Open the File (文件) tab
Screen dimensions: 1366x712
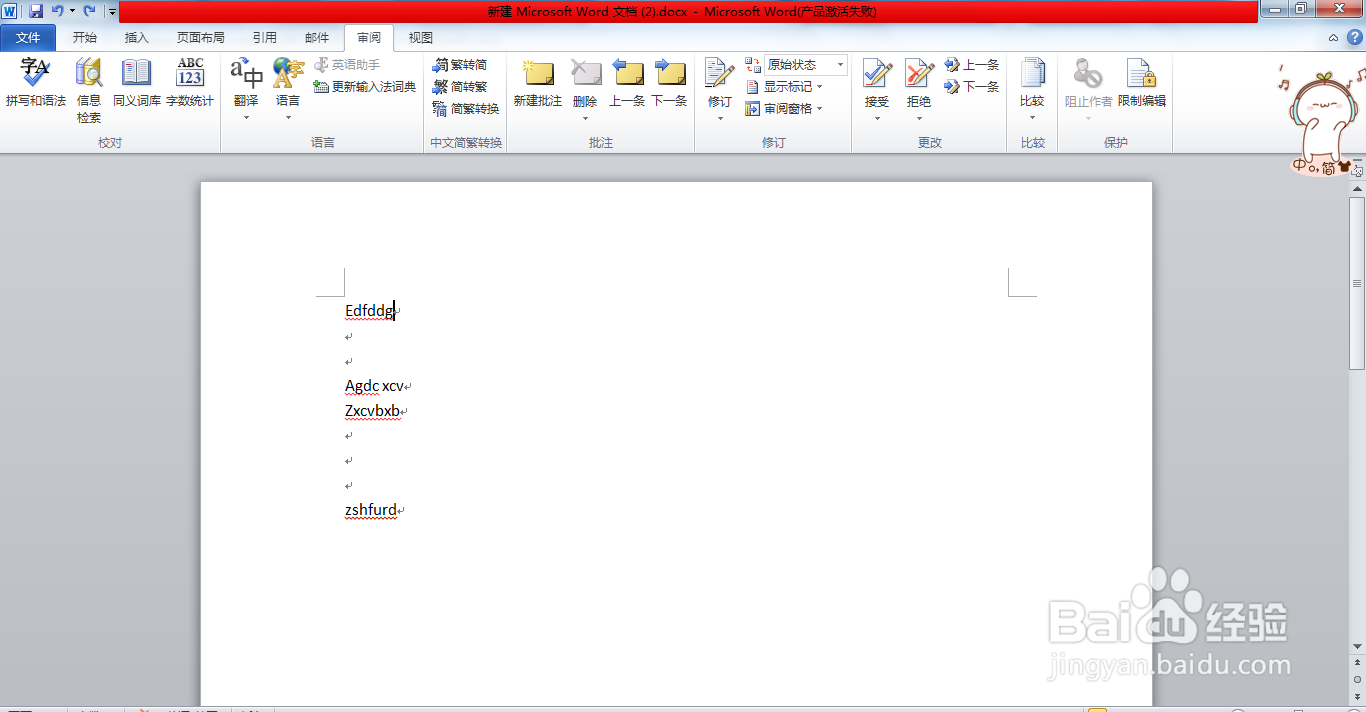(x=29, y=38)
